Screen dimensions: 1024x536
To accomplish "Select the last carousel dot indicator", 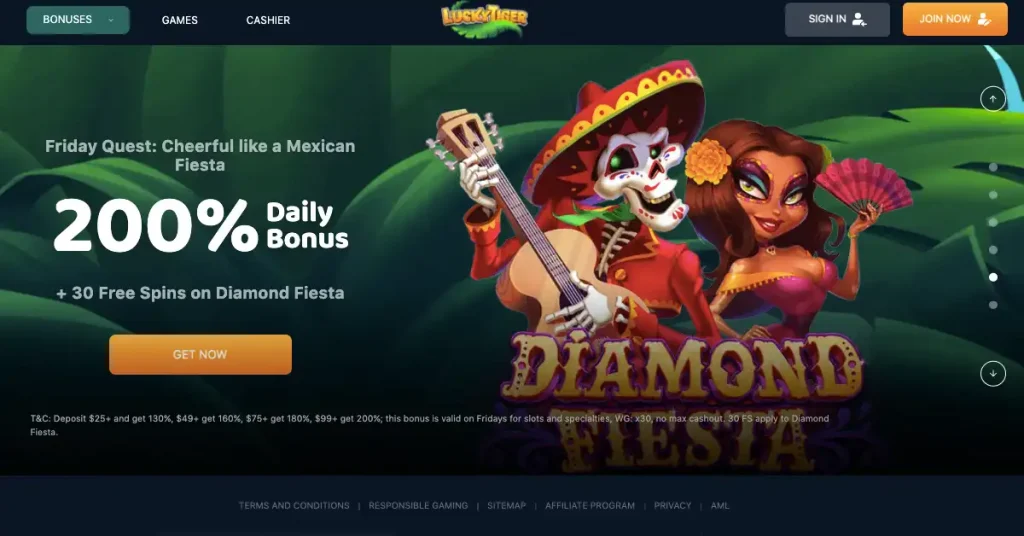I will [993, 305].
